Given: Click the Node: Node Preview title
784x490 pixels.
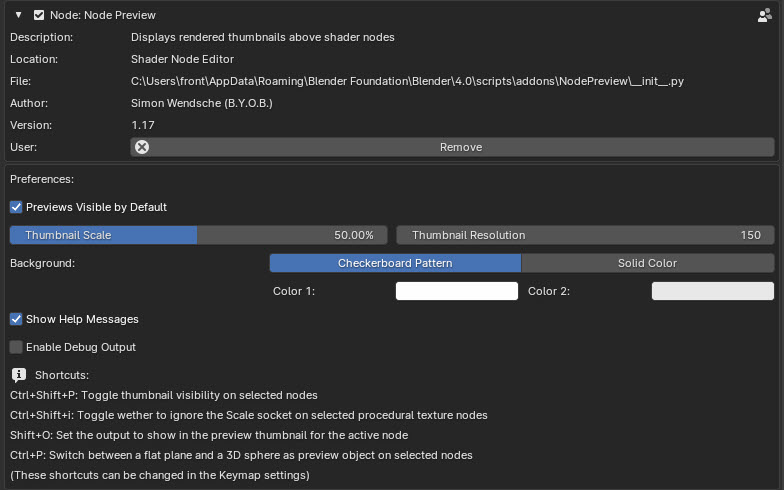Looking at the screenshot, I should [102, 15].
